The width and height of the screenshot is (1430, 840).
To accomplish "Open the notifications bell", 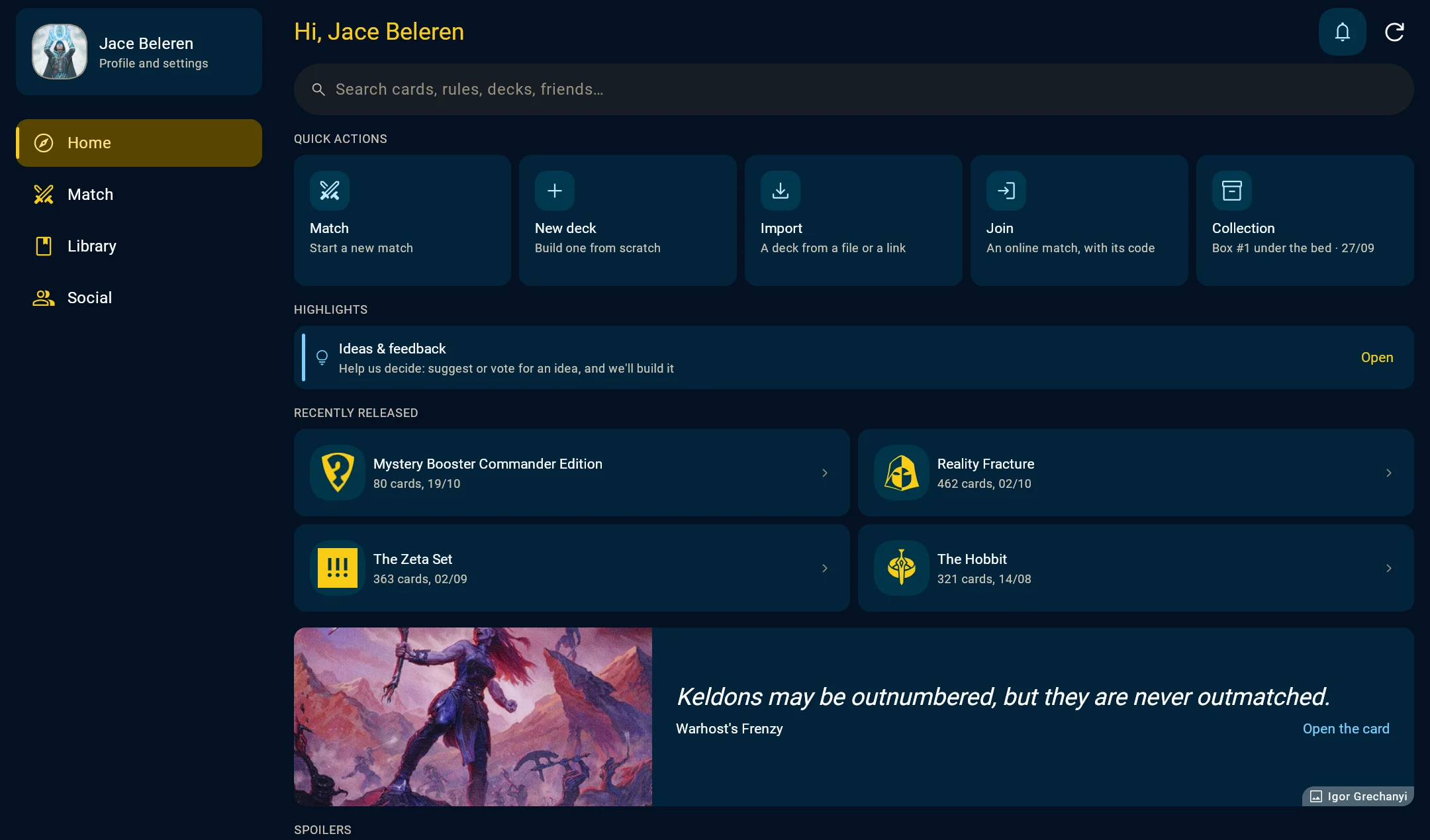I will pyautogui.click(x=1342, y=32).
